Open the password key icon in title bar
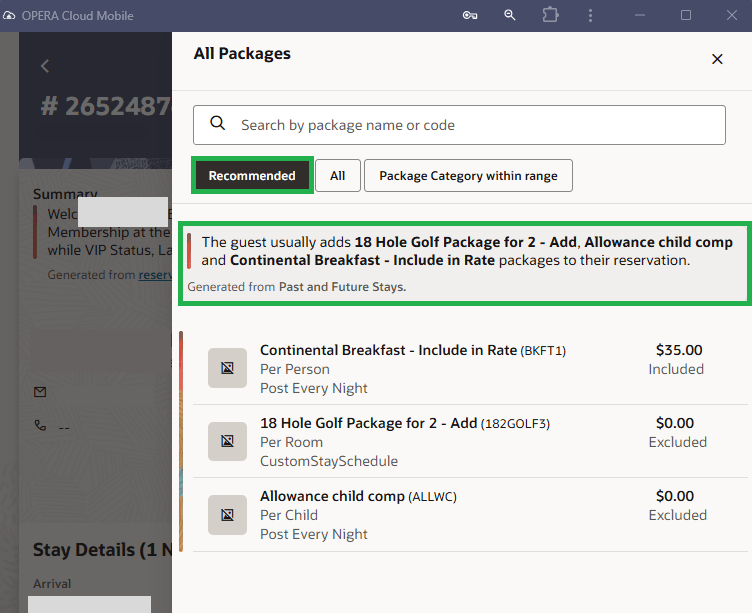The height and width of the screenshot is (613, 752). click(x=470, y=15)
